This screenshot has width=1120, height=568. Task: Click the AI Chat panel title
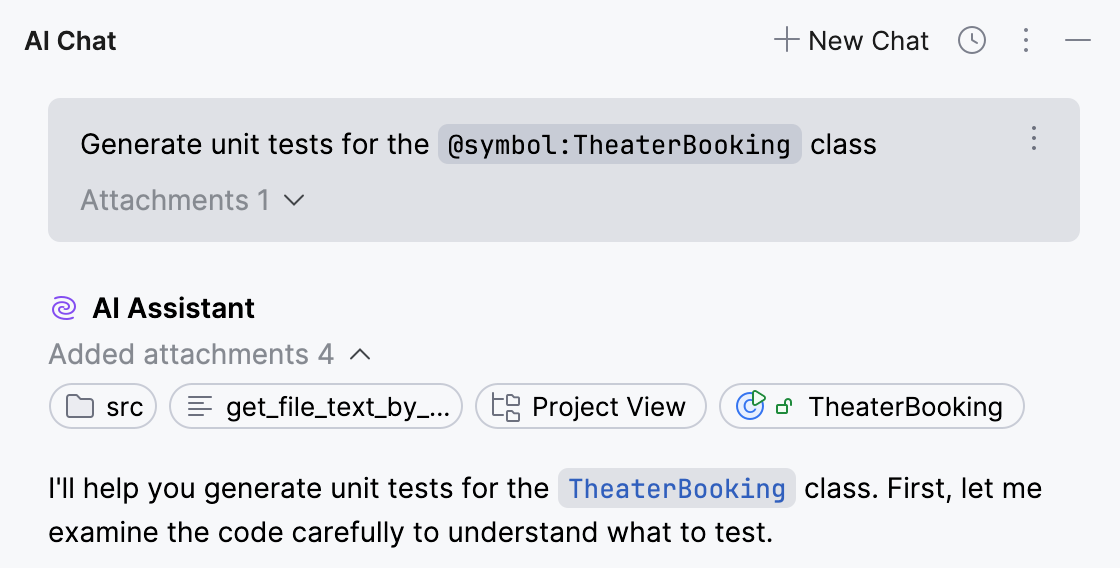coord(70,41)
